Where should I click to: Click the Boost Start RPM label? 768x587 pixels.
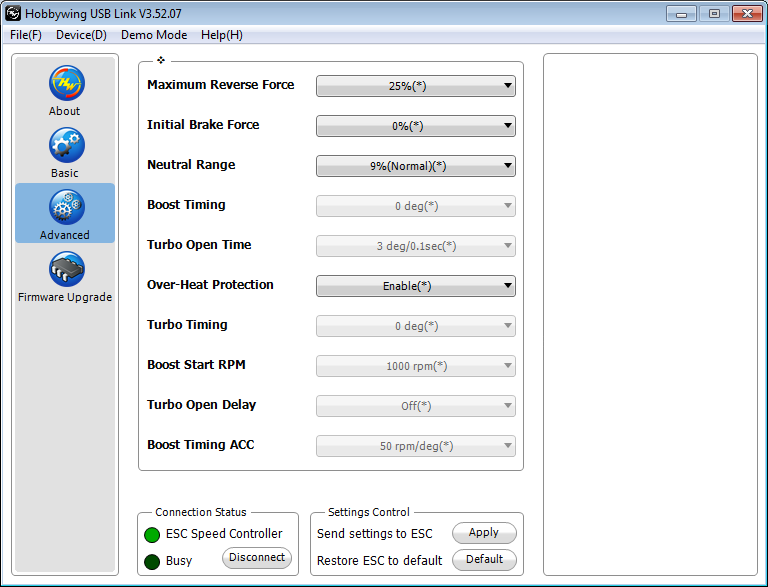196,365
